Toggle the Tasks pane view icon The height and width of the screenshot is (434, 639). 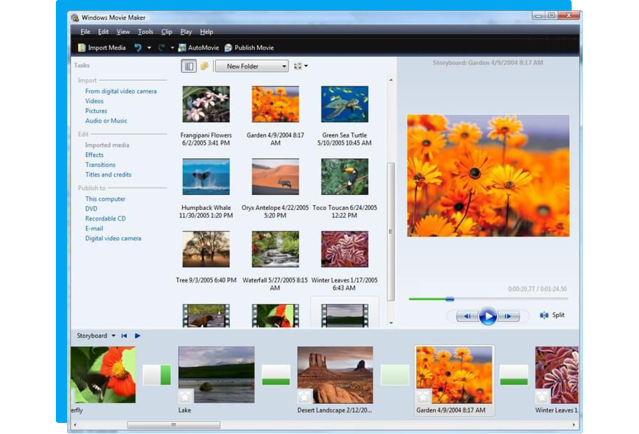coord(189,66)
